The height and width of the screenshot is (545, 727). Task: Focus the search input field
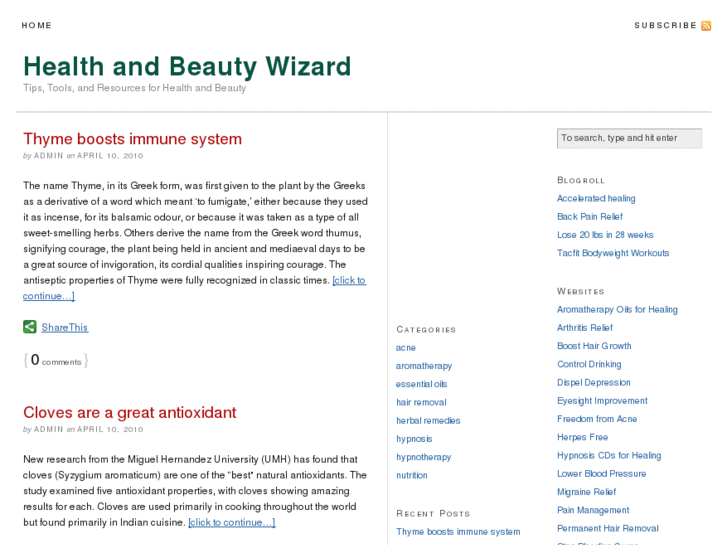pyautogui.click(x=629, y=138)
